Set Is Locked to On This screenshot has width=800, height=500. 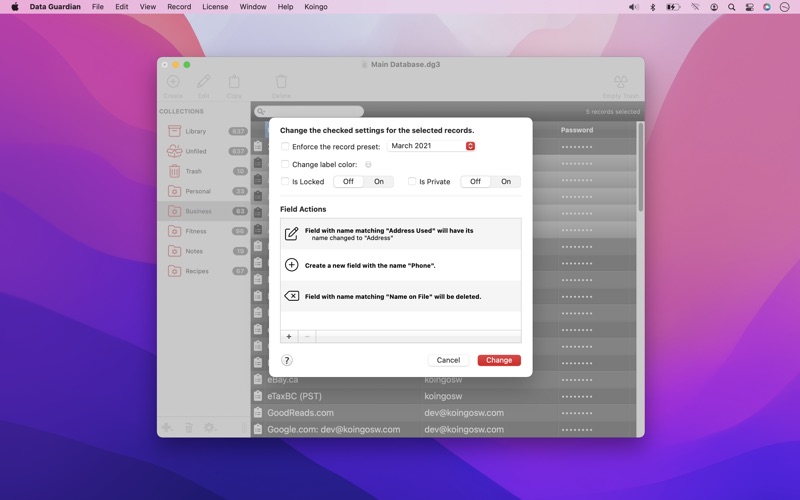379,182
